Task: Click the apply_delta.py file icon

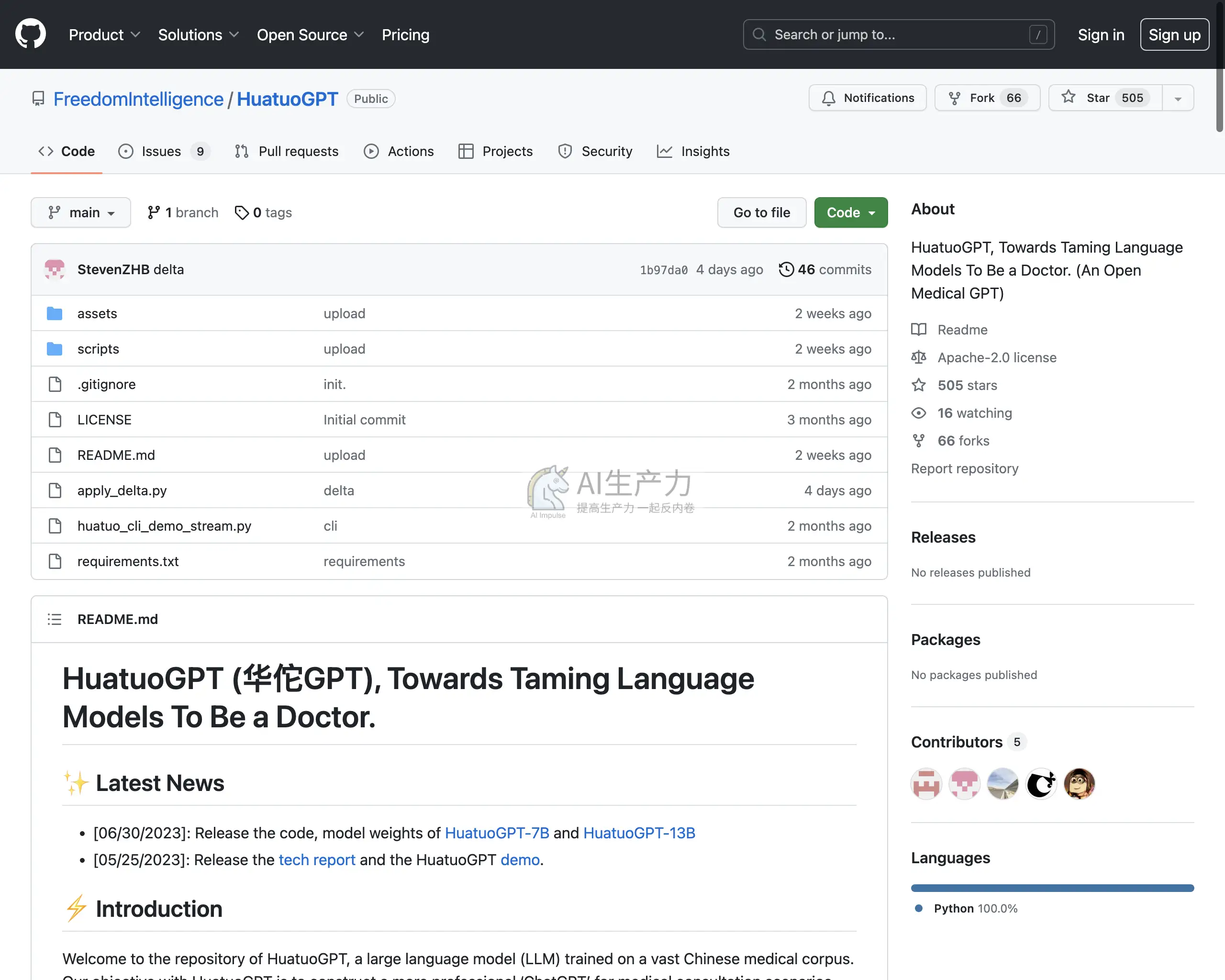Action: [55, 491]
